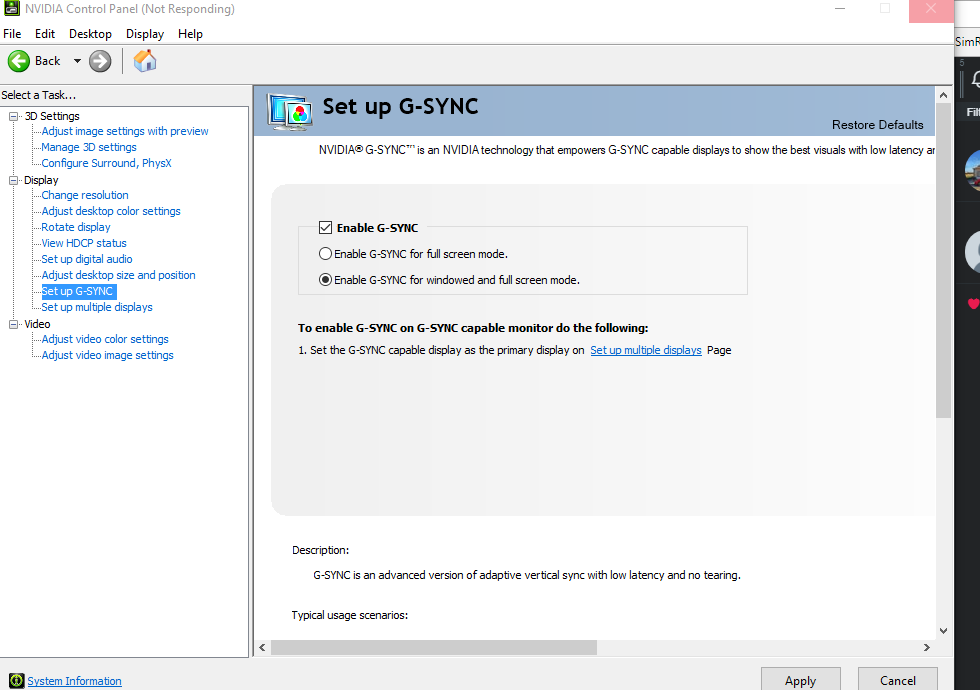Click the horizontal scrollbar left arrow
The image size is (980, 690).
coord(262,648)
